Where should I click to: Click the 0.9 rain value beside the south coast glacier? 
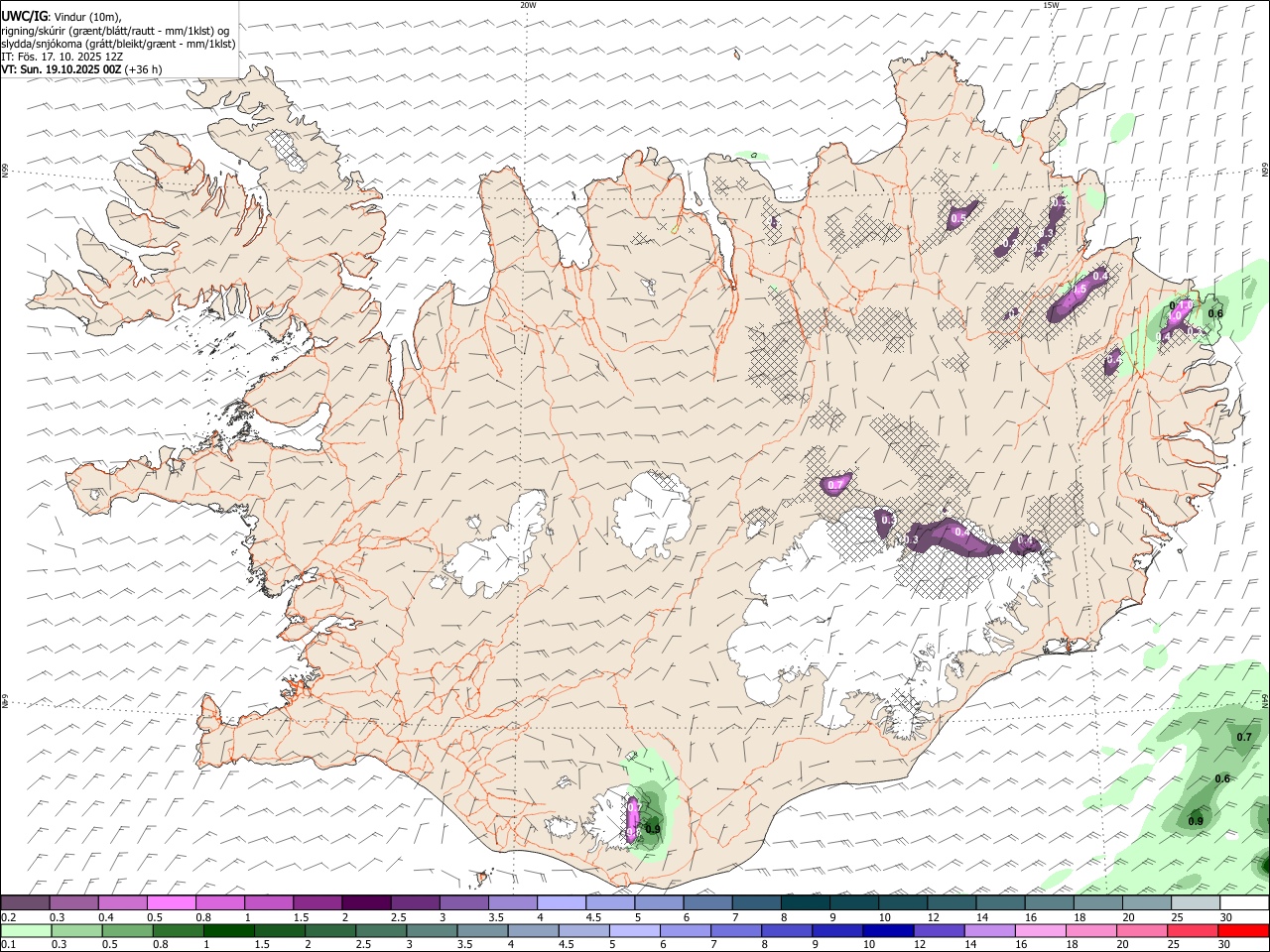point(653,828)
